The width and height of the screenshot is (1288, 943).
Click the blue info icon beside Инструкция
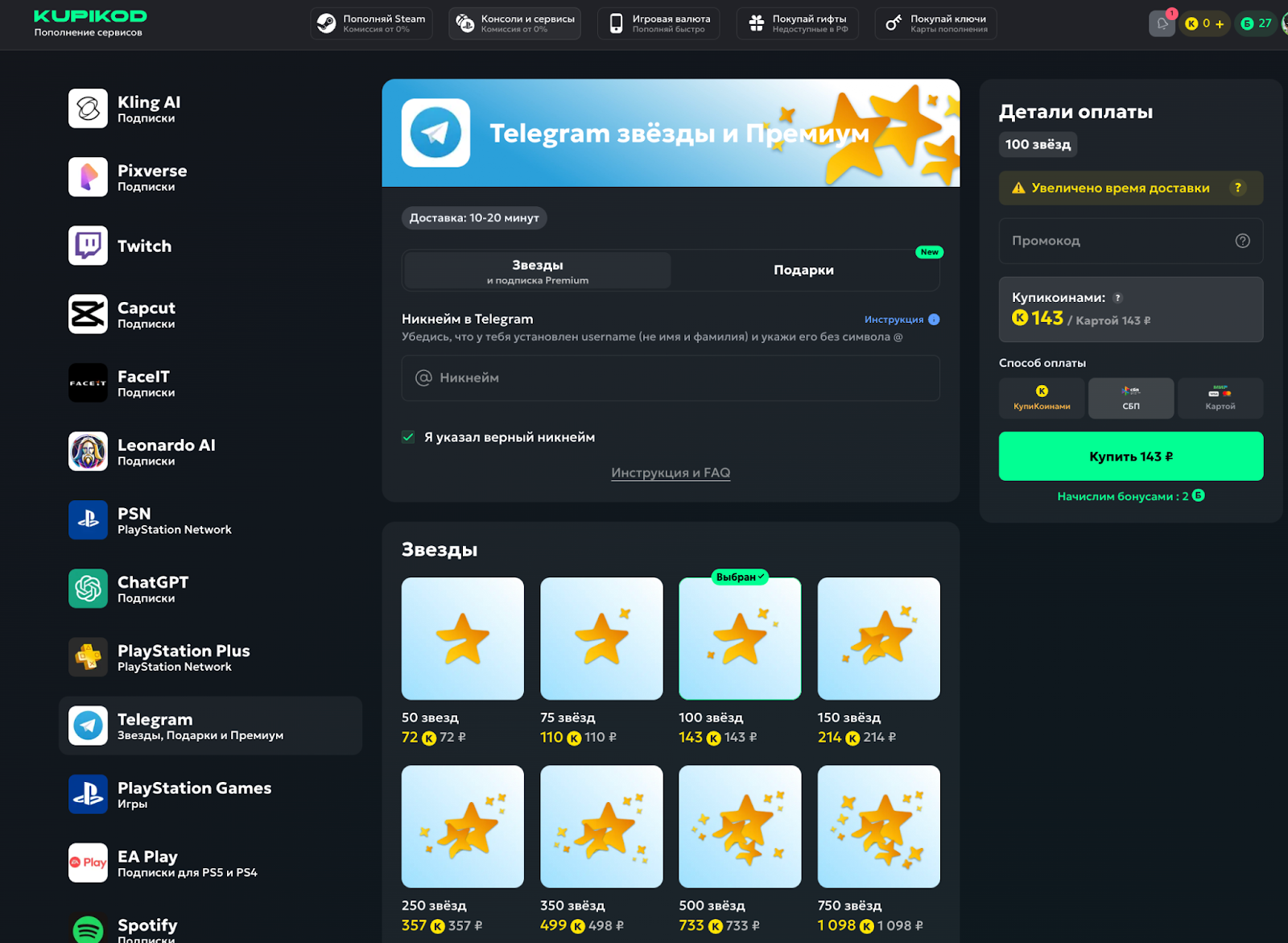click(x=934, y=320)
